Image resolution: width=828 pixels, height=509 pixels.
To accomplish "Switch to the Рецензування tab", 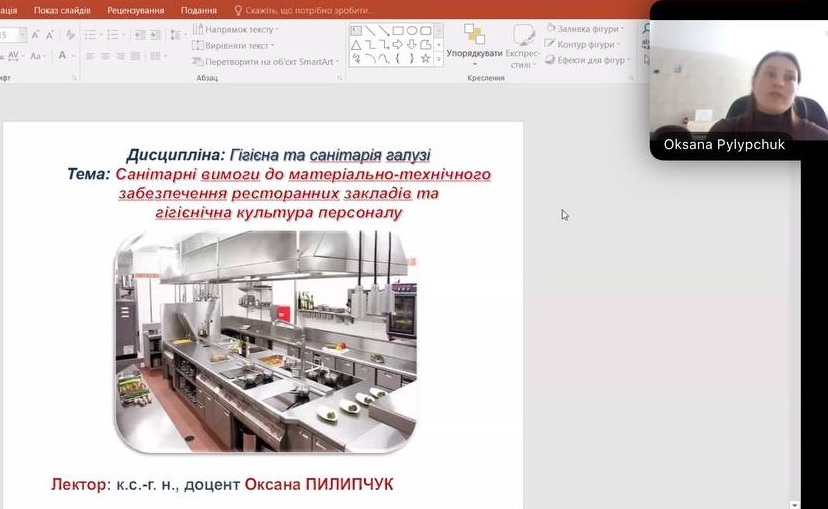I will tap(135, 10).
